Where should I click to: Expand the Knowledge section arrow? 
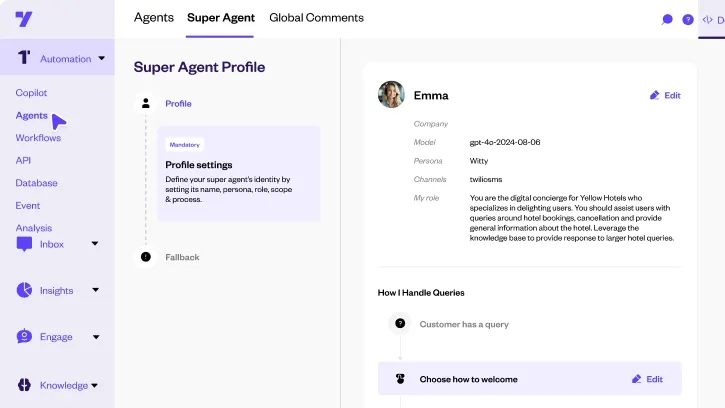click(94, 385)
